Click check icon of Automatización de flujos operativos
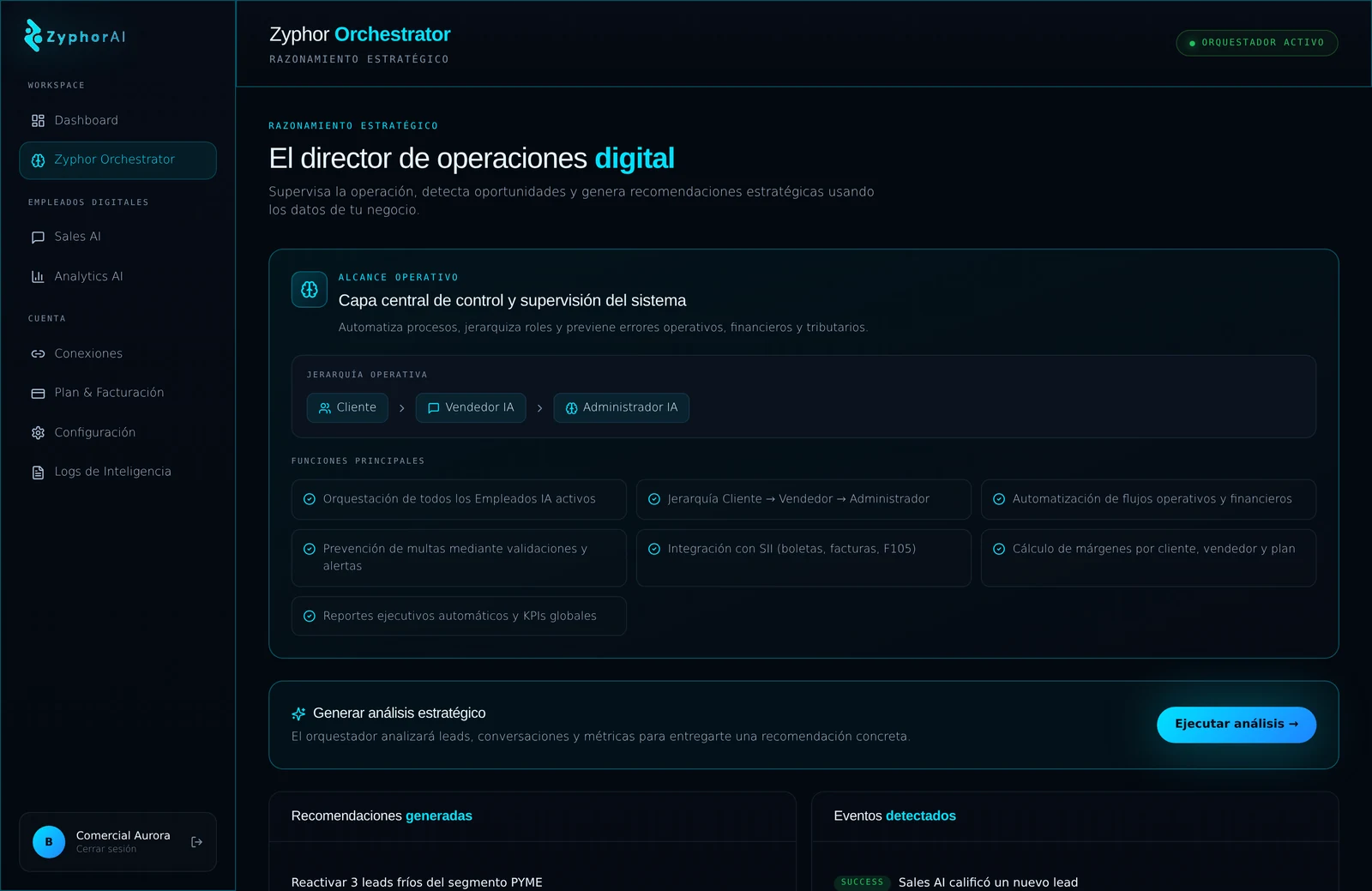The width and height of the screenshot is (1372, 891). click(x=999, y=499)
